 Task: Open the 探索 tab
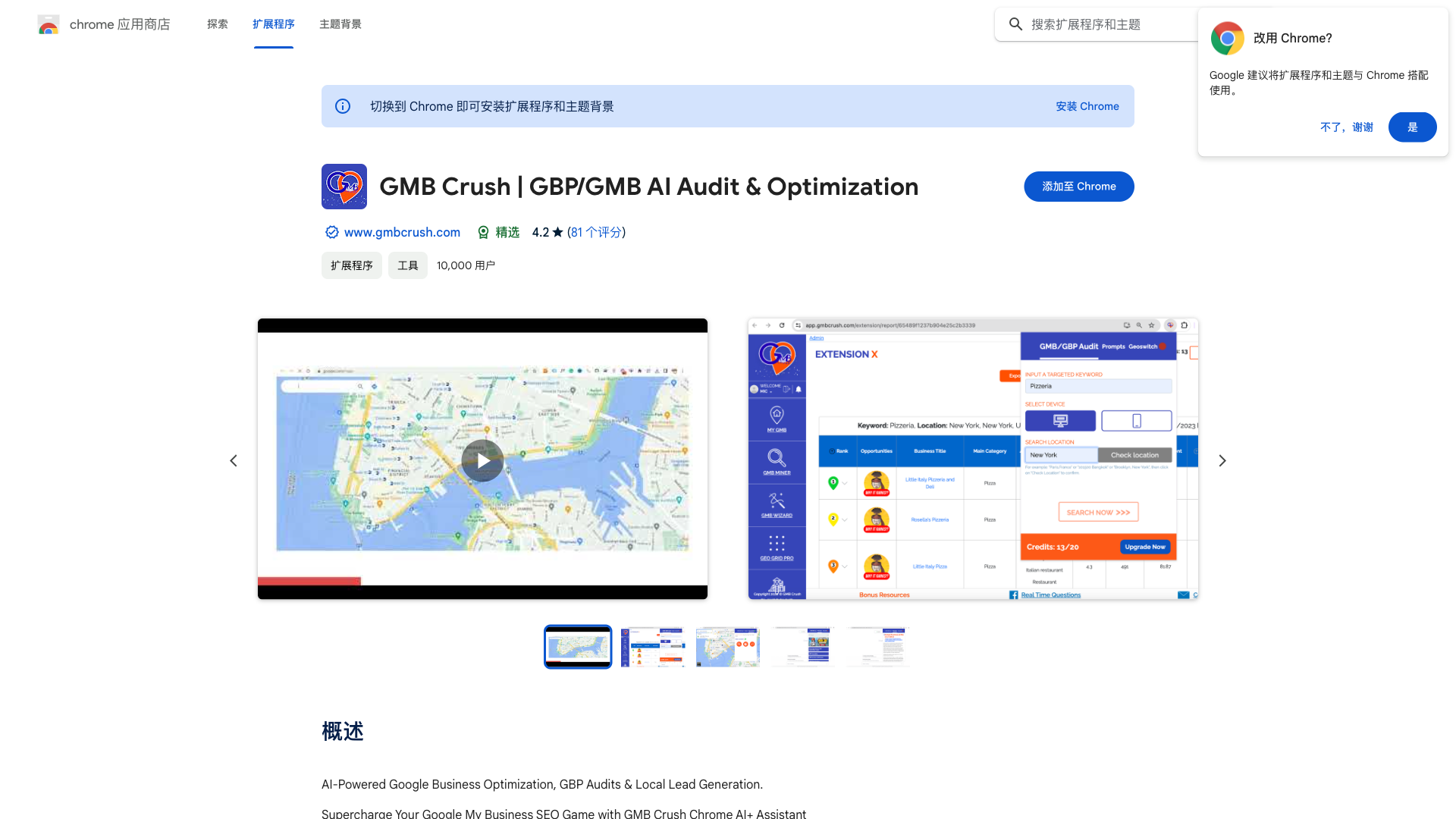[218, 24]
